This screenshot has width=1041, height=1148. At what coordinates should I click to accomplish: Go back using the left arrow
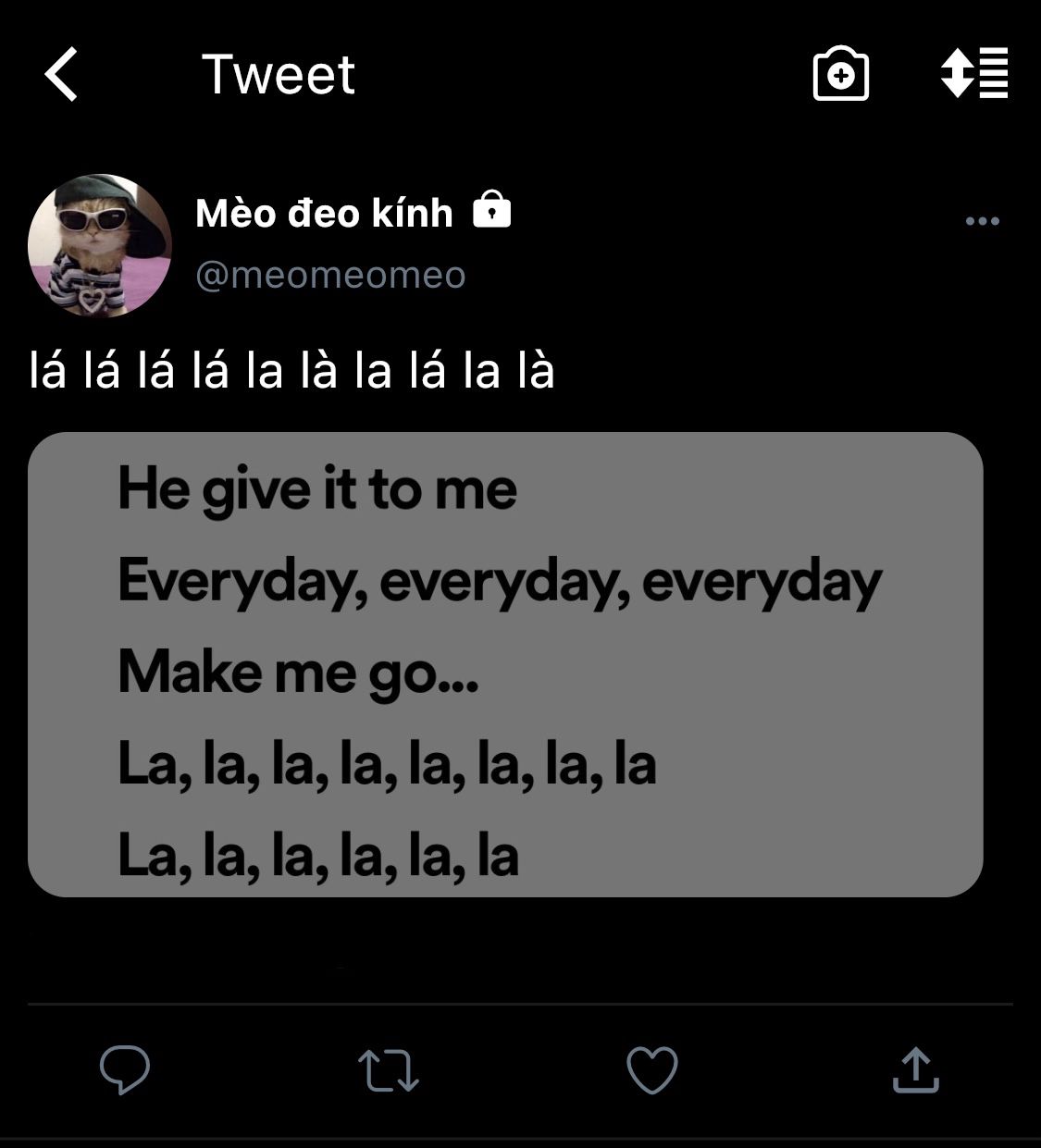[61, 74]
